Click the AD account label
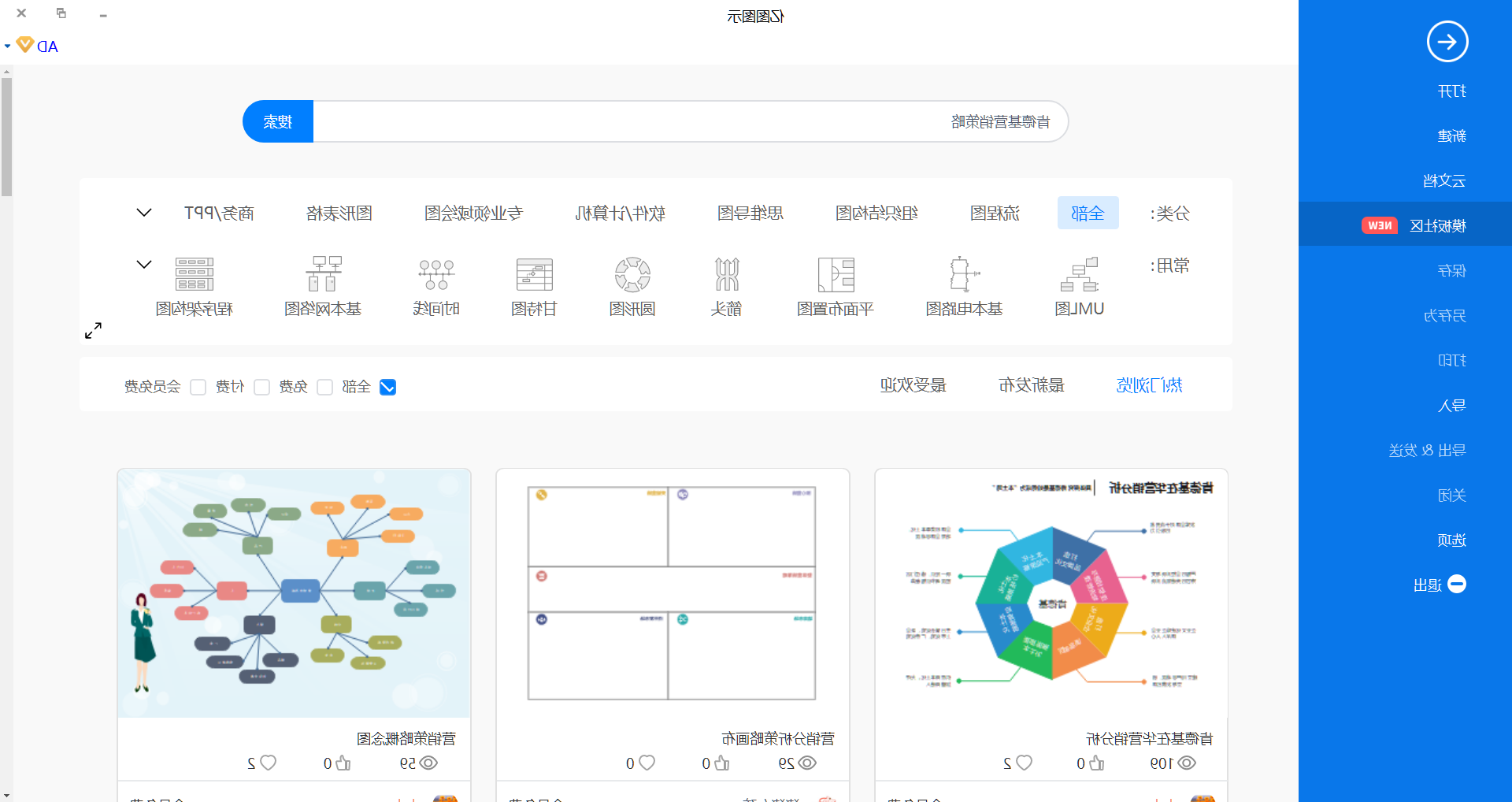1512x802 pixels. [48, 46]
